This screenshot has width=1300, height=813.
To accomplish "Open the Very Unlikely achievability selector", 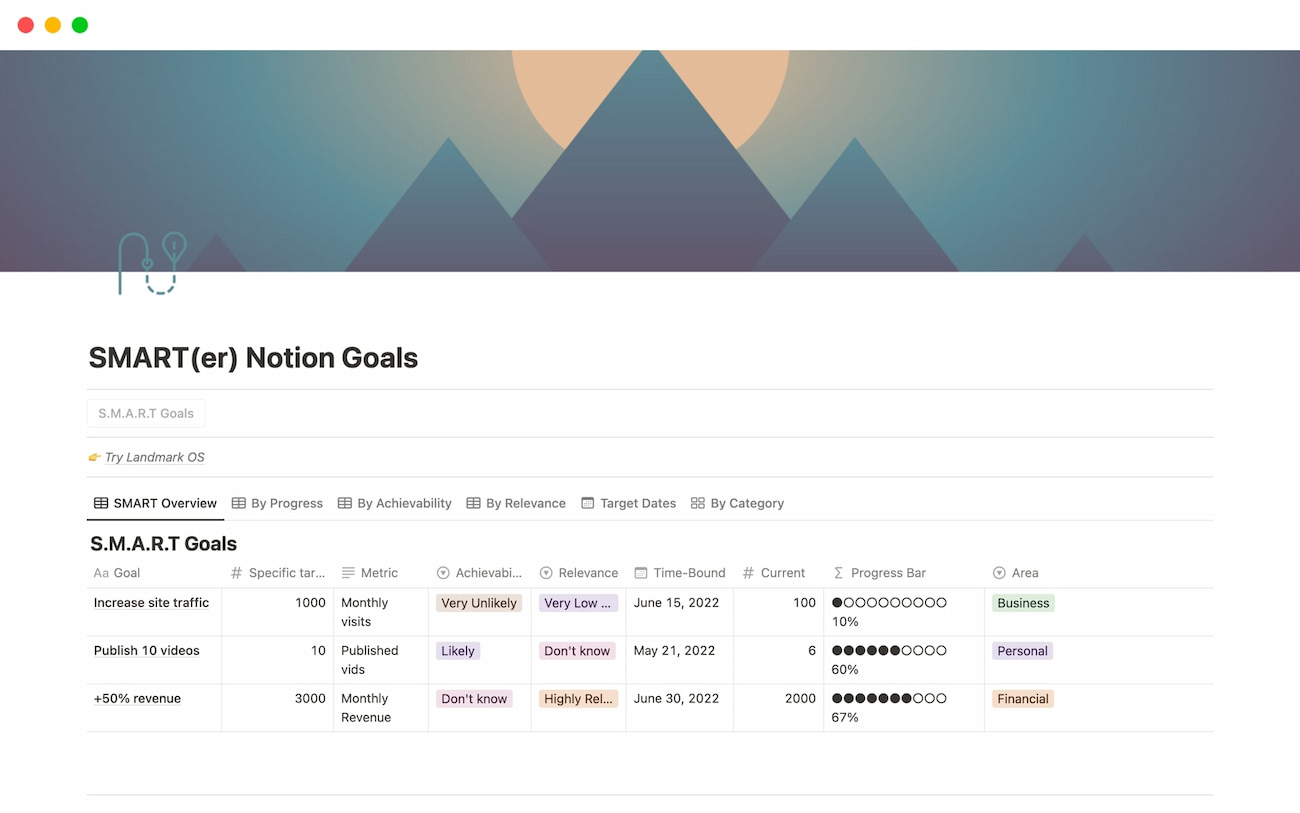I will pyautogui.click(x=479, y=603).
